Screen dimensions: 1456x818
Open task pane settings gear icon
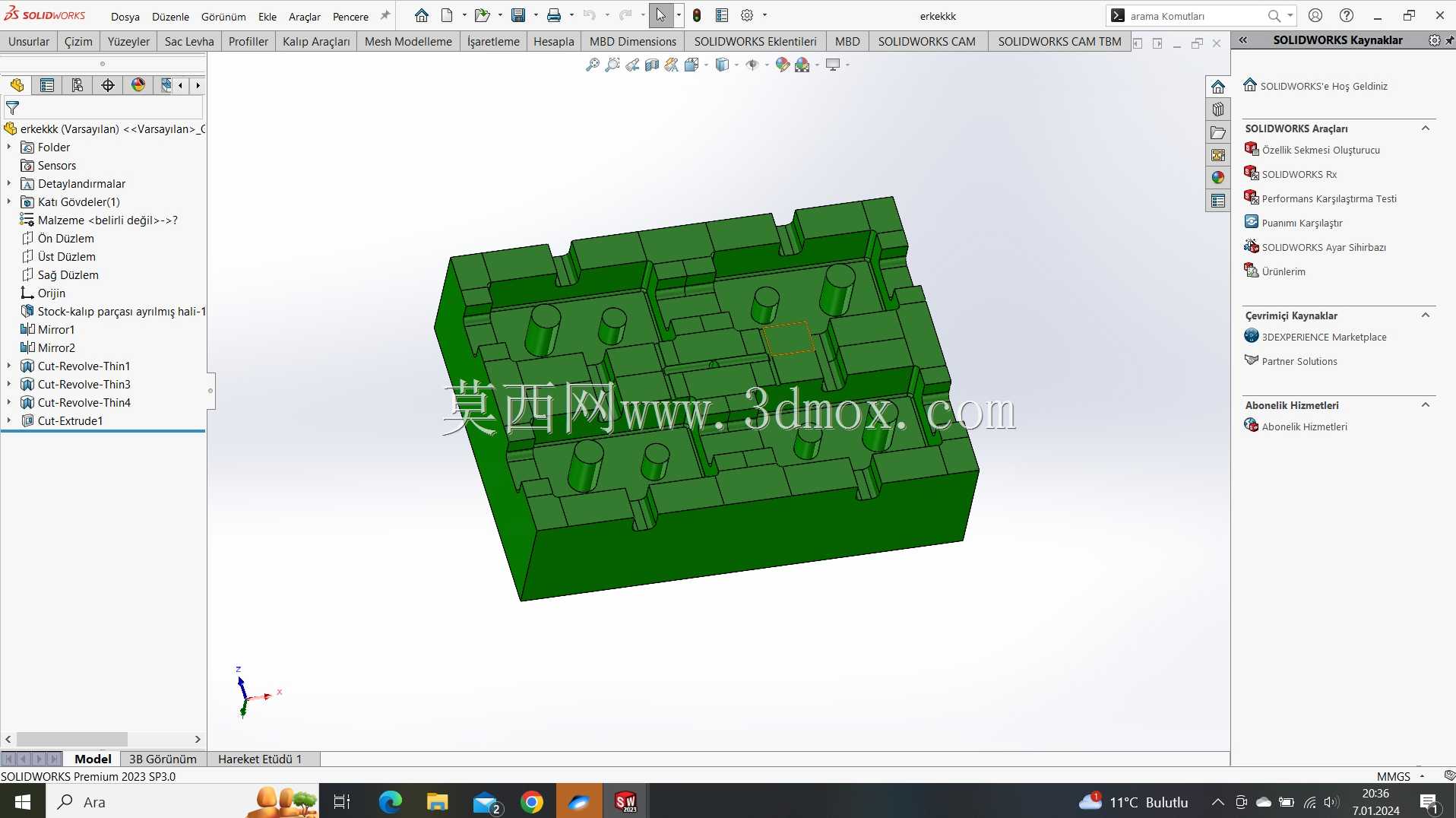1434,40
